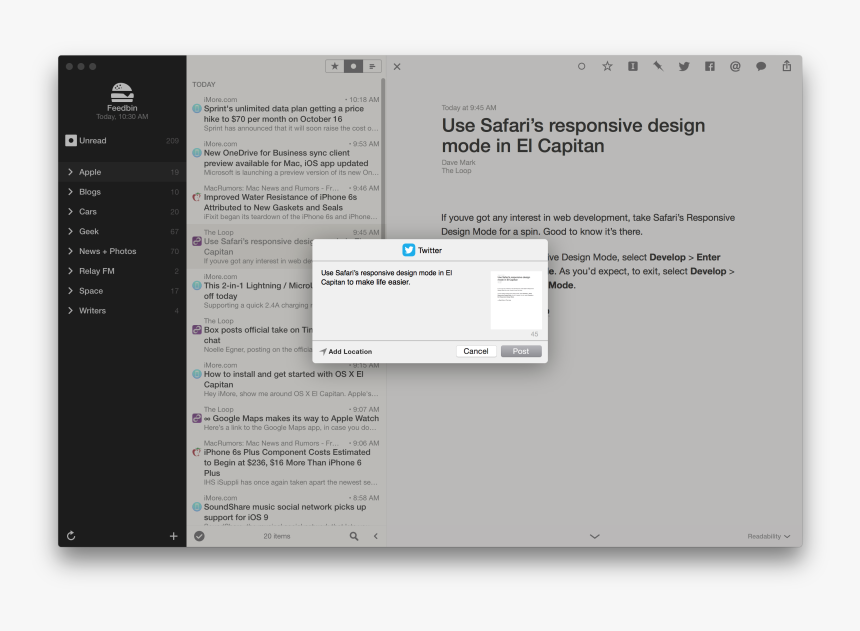Expand the Geek folder

click(70, 231)
